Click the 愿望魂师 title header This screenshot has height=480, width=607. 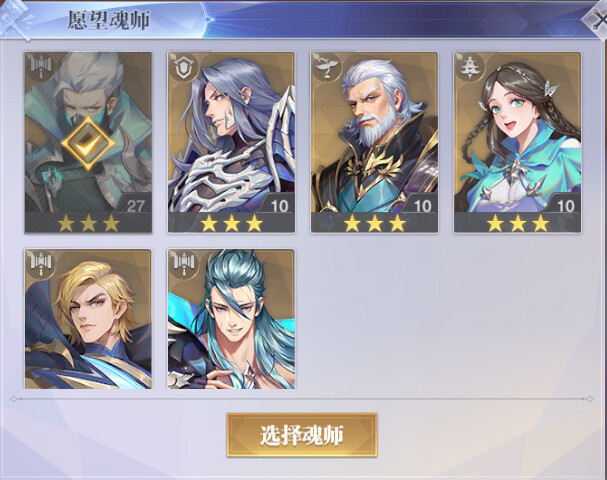[x=109, y=20]
